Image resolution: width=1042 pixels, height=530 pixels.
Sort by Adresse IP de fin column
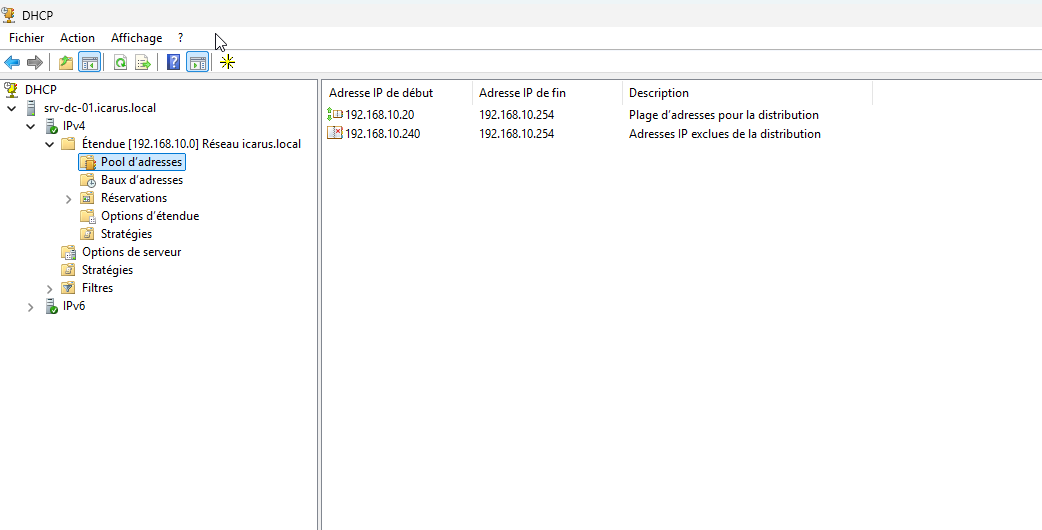548,93
